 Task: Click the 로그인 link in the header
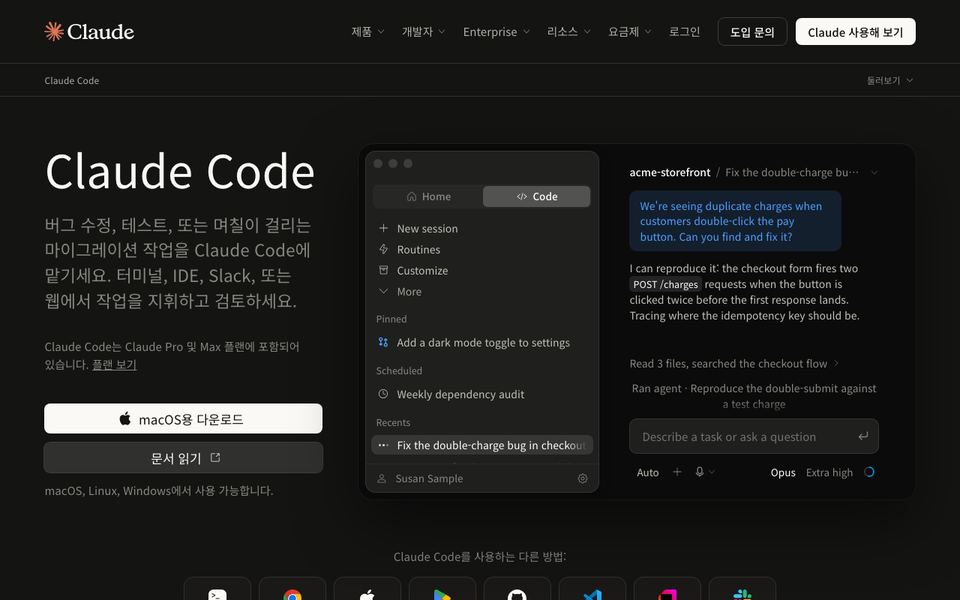(684, 32)
